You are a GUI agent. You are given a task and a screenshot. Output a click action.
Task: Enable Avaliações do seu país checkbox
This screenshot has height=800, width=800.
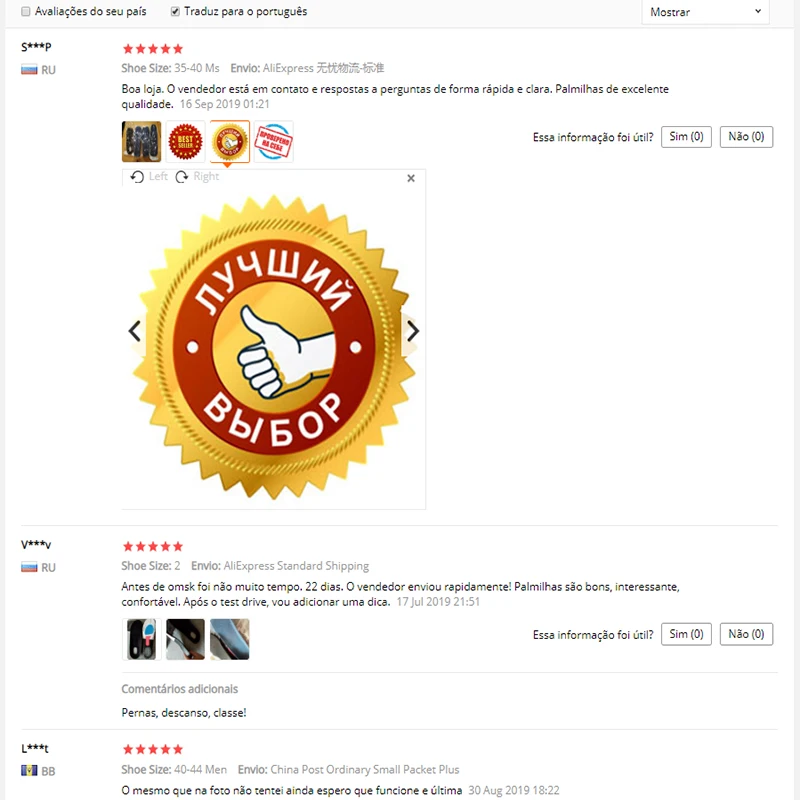click(26, 11)
